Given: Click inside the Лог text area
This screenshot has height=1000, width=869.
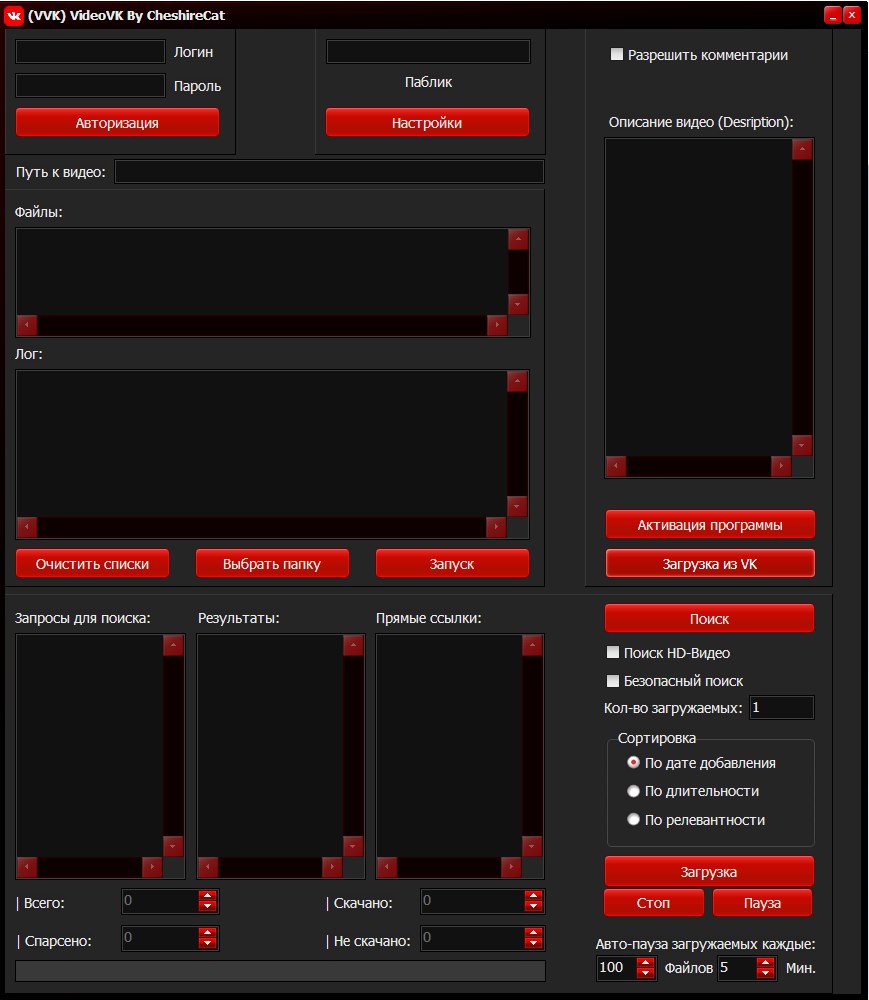Looking at the screenshot, I should [261, 444].
